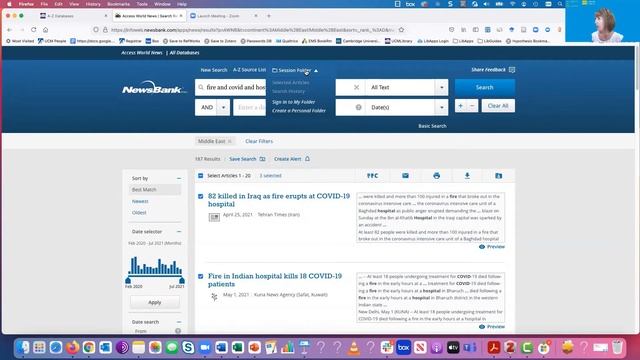Click Clear All button
Viewport: 640px width, 360px height.
pos(498,106)
